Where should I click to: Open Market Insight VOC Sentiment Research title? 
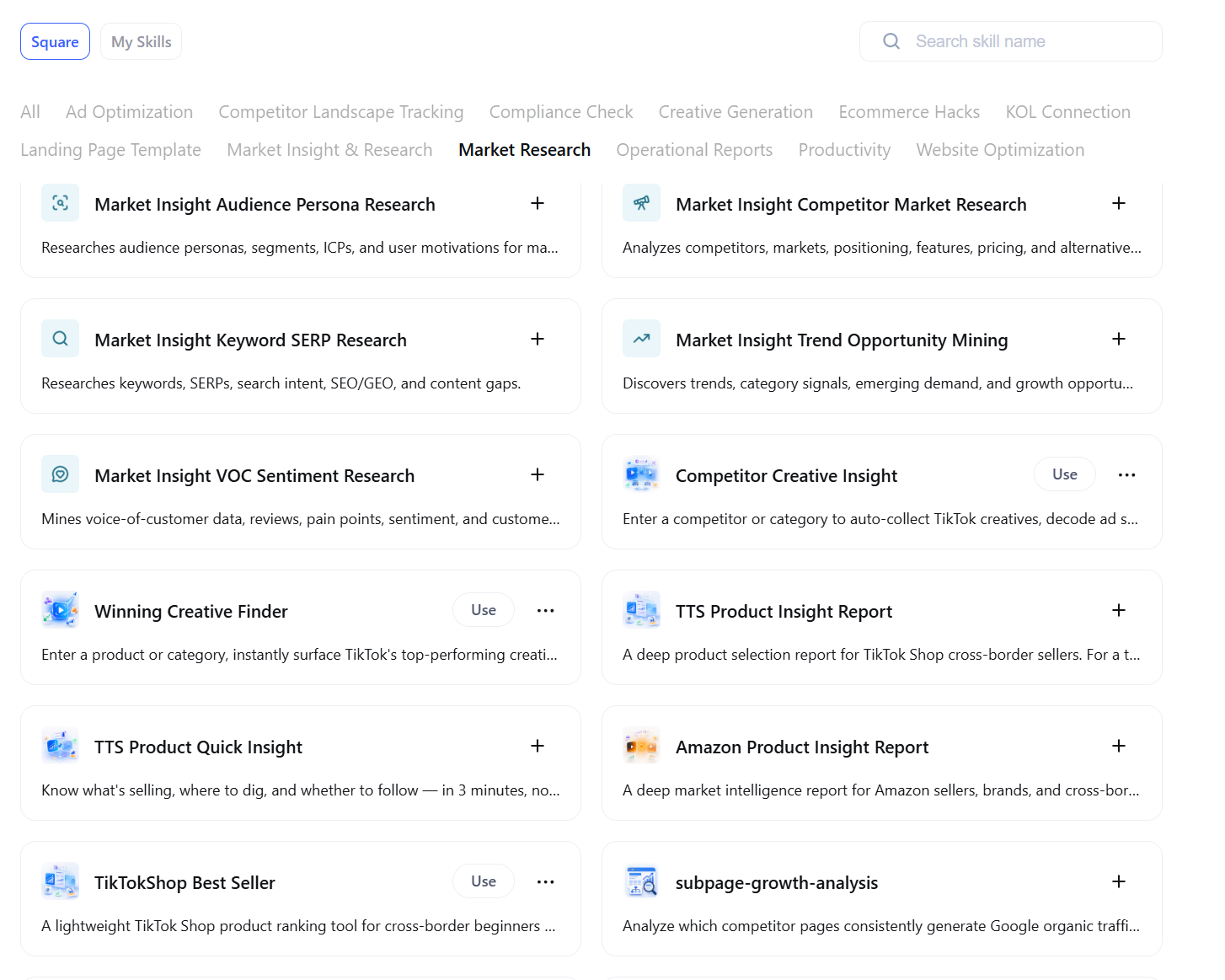click(x=254, y=475)
